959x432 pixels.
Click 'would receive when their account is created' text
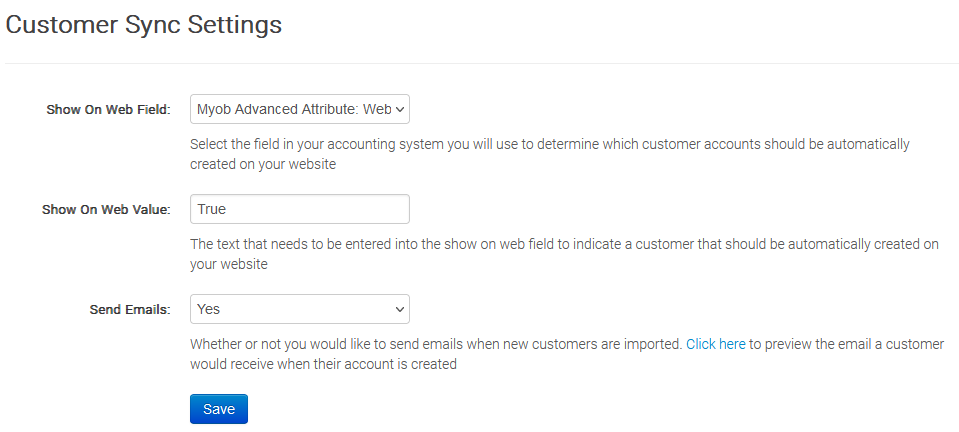tap(323, 365)
